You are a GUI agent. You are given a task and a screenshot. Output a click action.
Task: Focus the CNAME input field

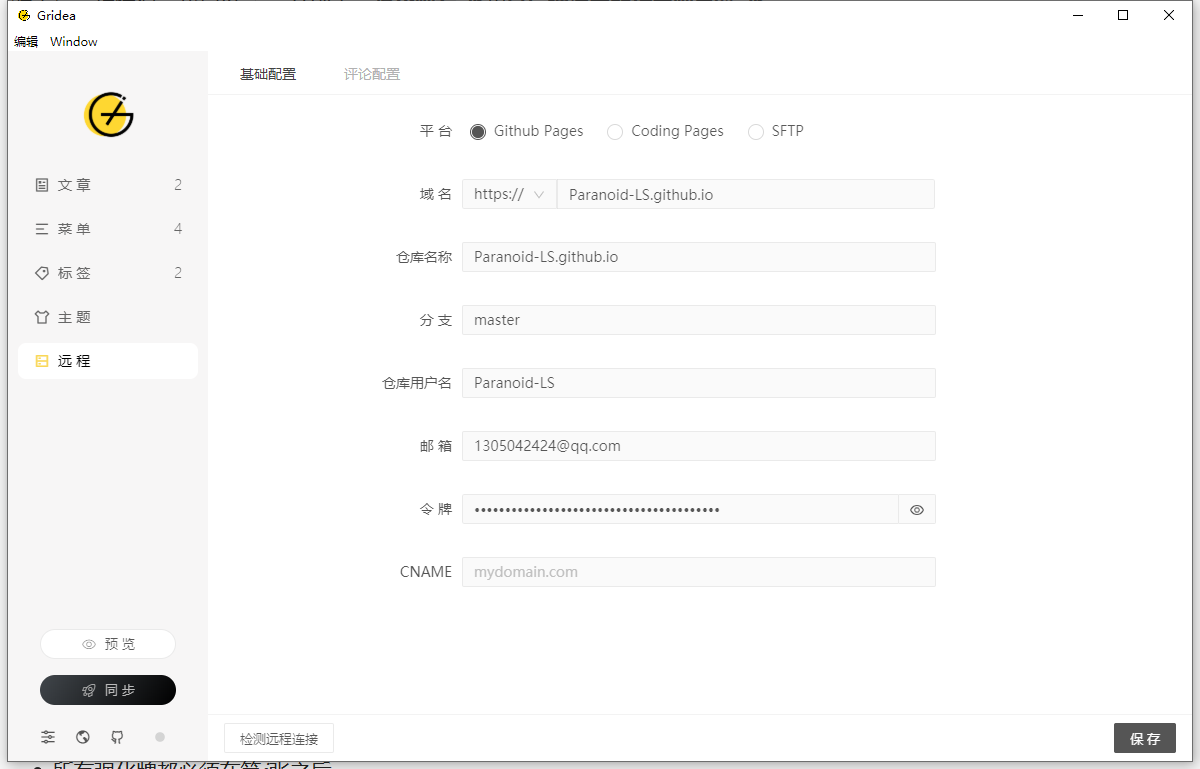[698, 572]
